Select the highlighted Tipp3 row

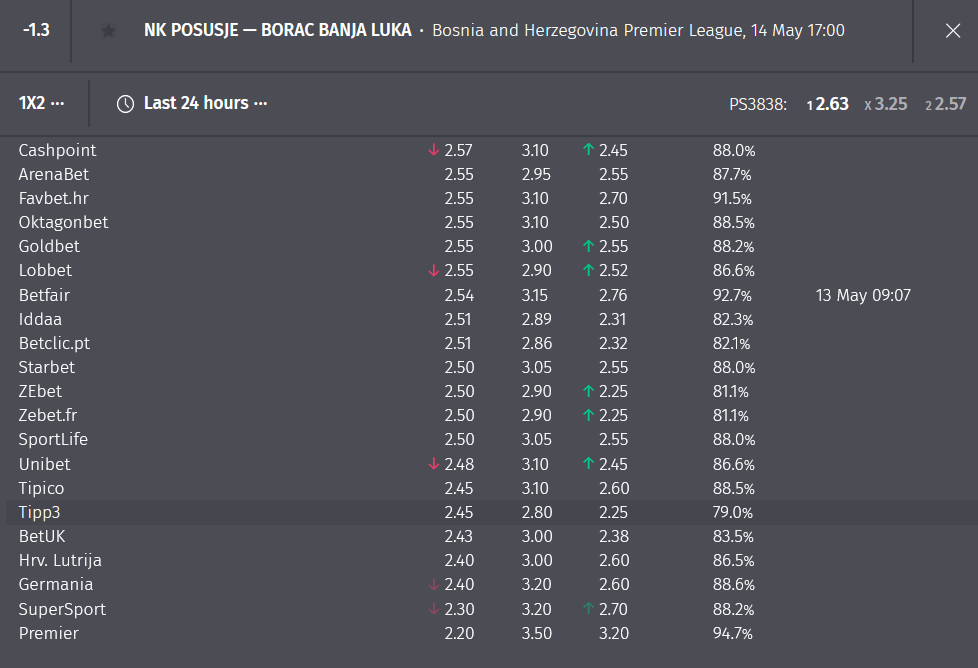[x=489, y=513]
